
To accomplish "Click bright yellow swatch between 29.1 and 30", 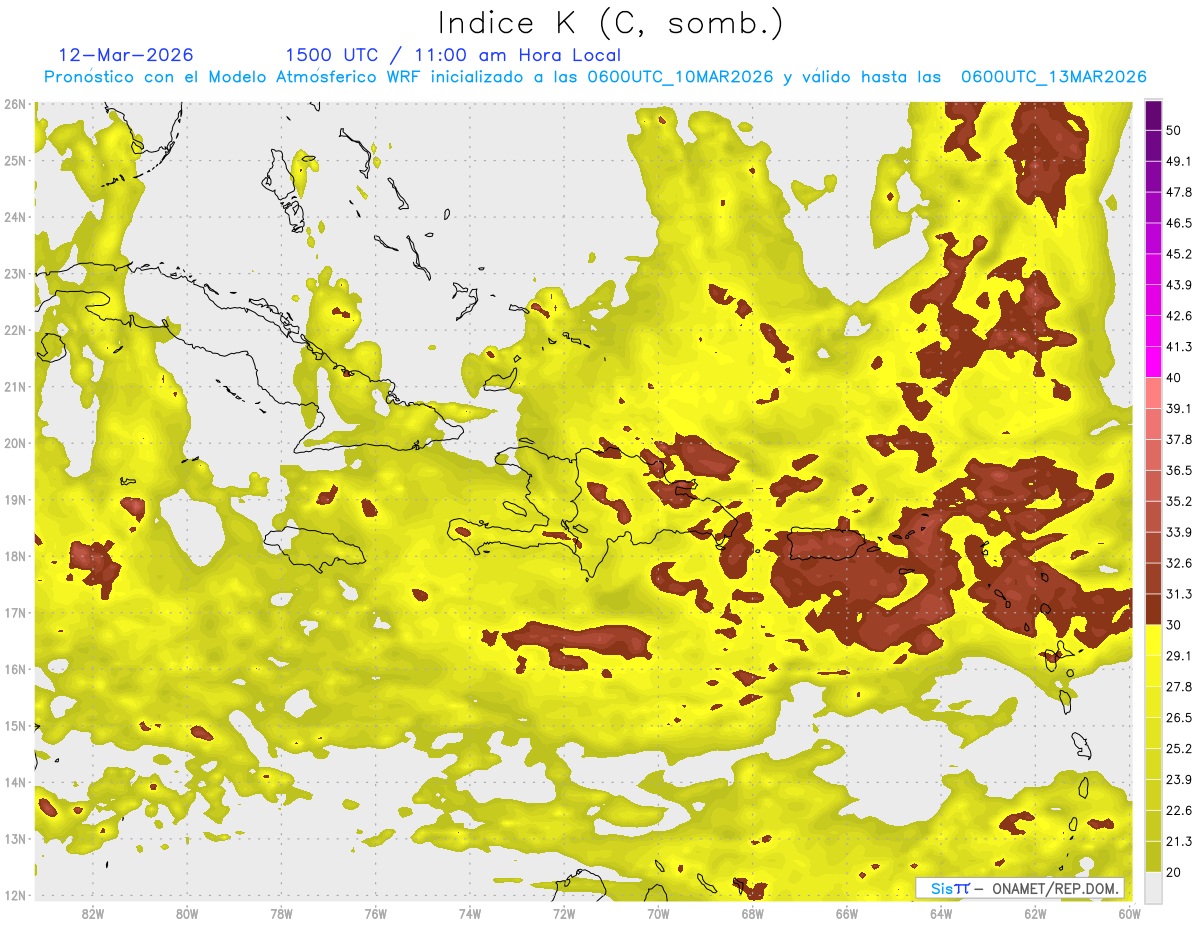I will pyautogui.click(x=1153, y=640).
